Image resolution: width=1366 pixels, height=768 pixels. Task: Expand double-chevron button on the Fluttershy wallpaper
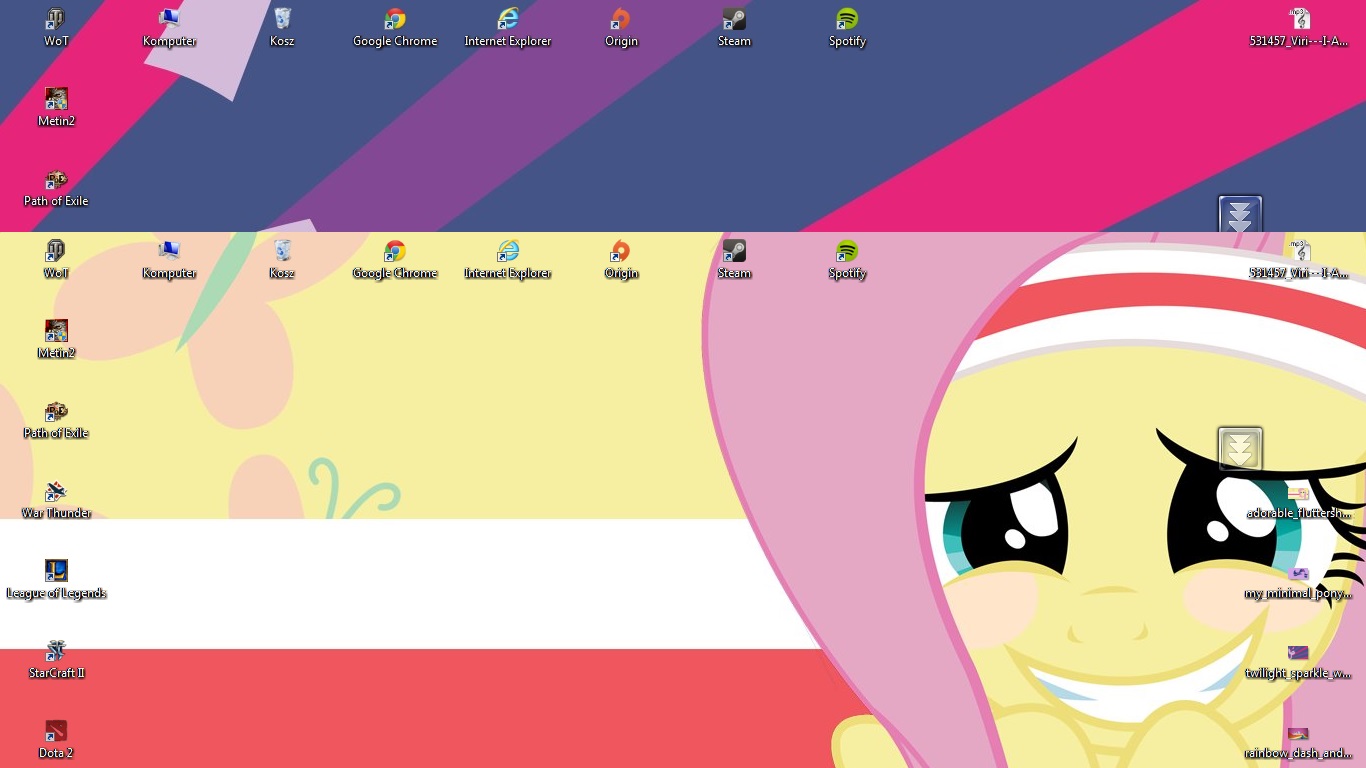point(1240,449)
